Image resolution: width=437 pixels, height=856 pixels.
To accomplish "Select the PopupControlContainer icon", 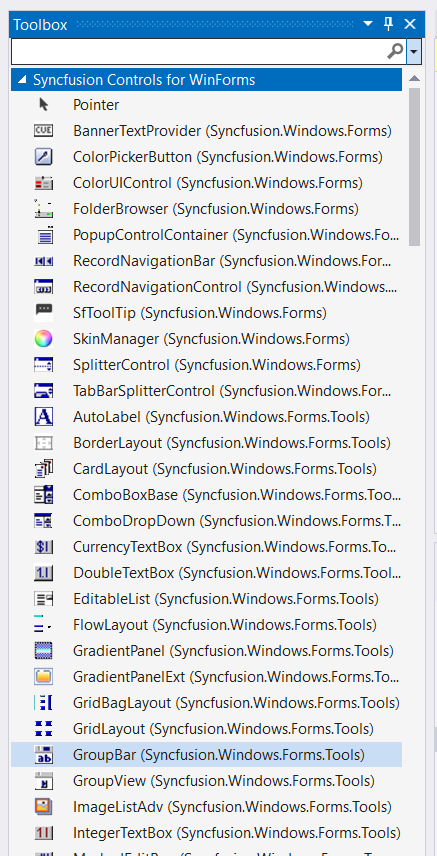I will point(45,235).
